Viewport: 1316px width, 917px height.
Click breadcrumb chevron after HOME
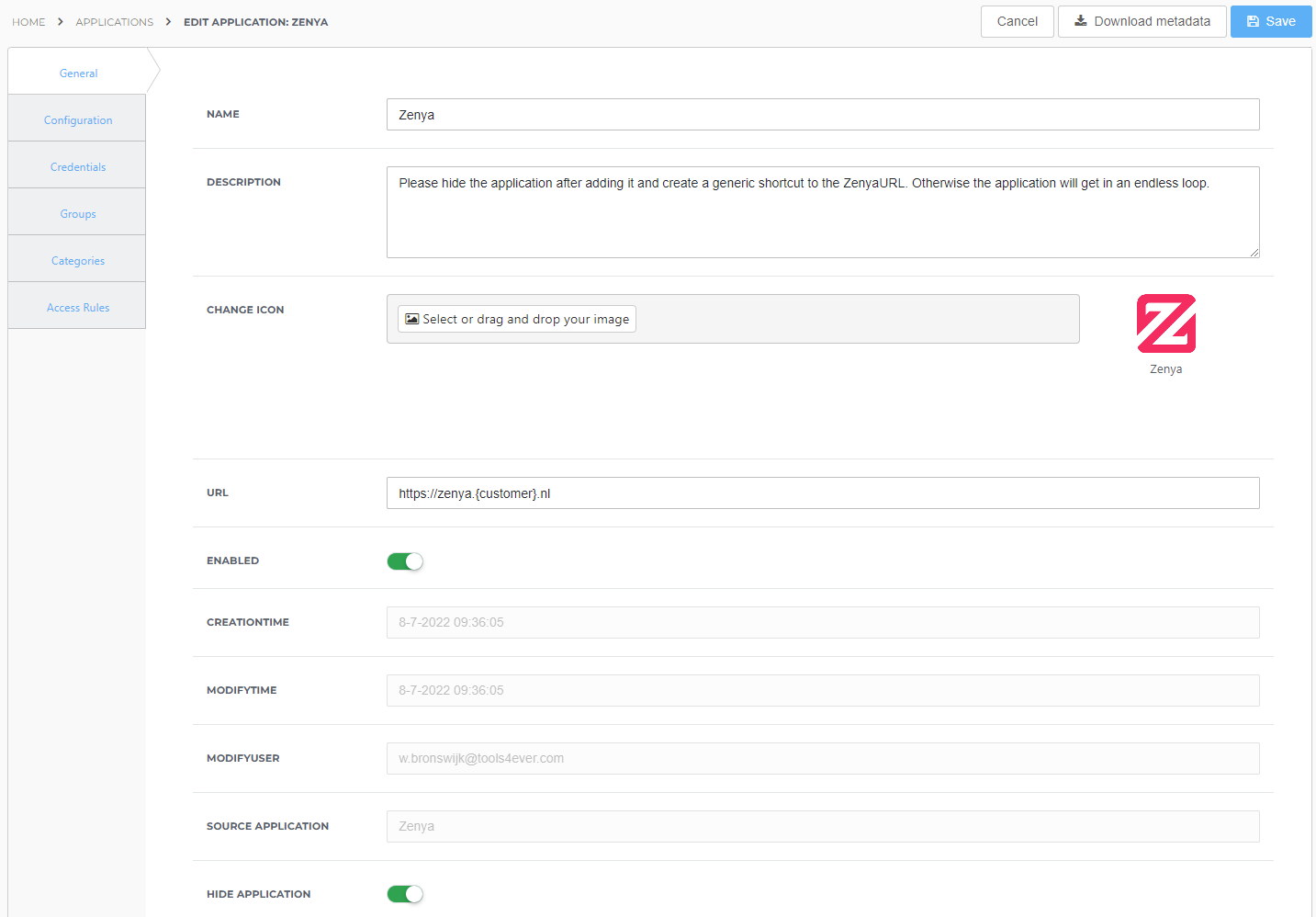tap(61, 21)
